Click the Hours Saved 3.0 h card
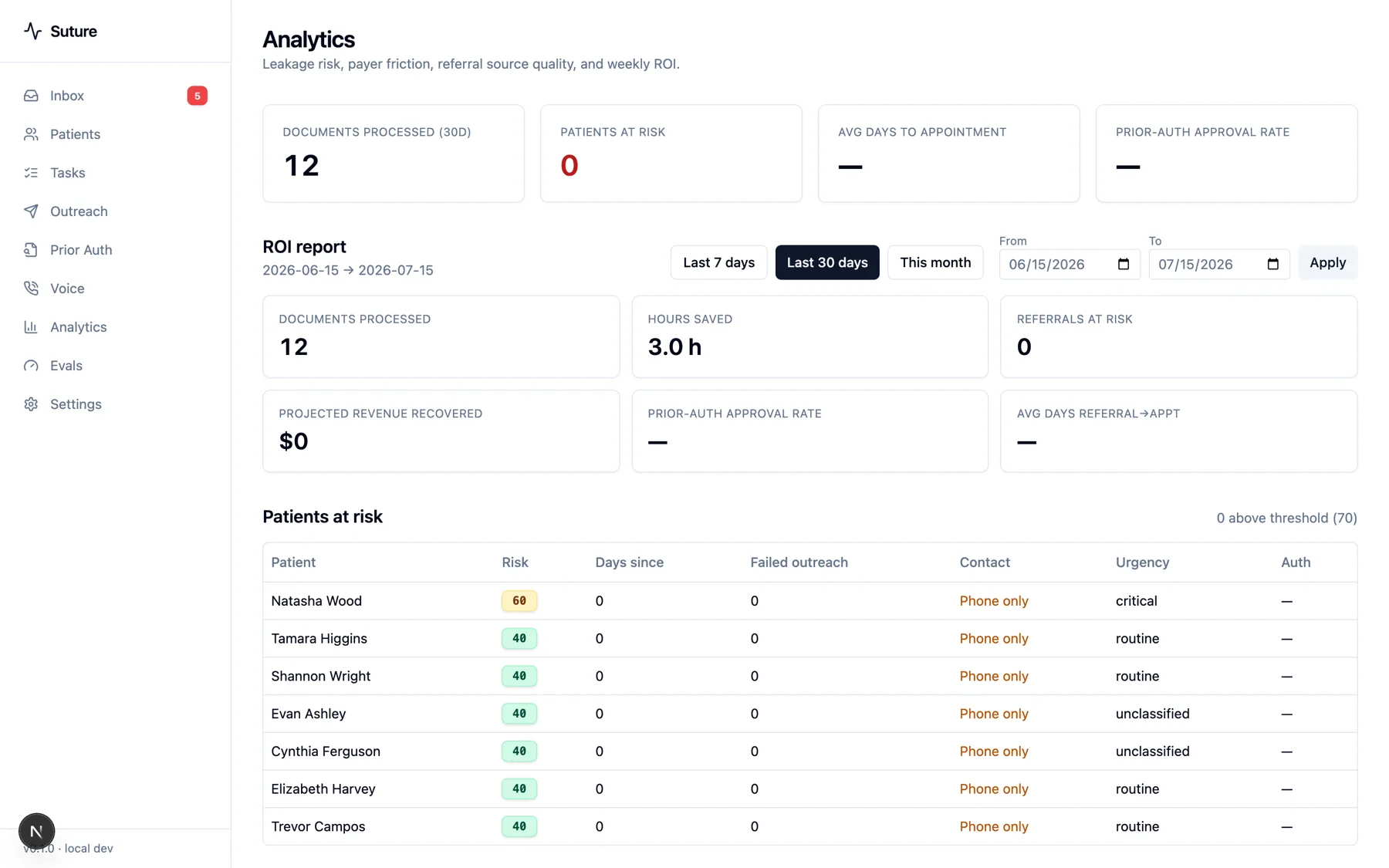Viewport: 1389px width, 868px height. (x=809, y=336)
